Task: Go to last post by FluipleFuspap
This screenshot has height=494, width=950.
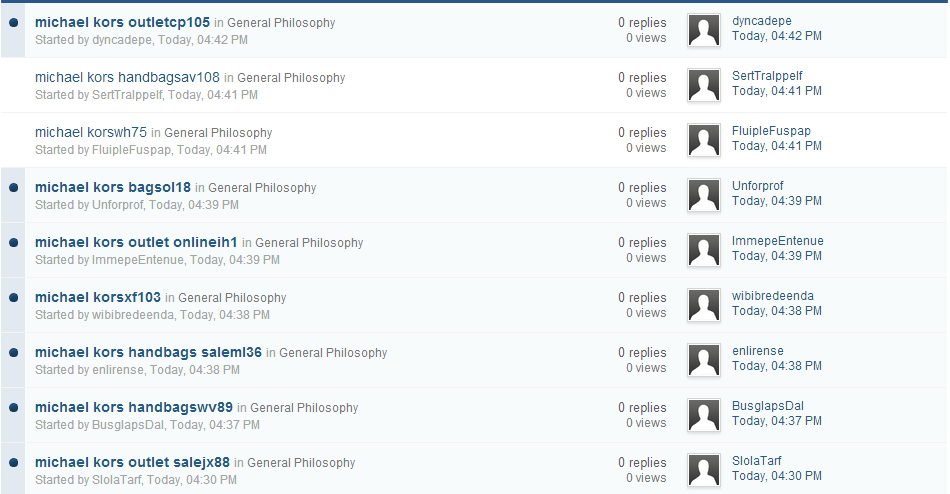Action: (776, 146)
